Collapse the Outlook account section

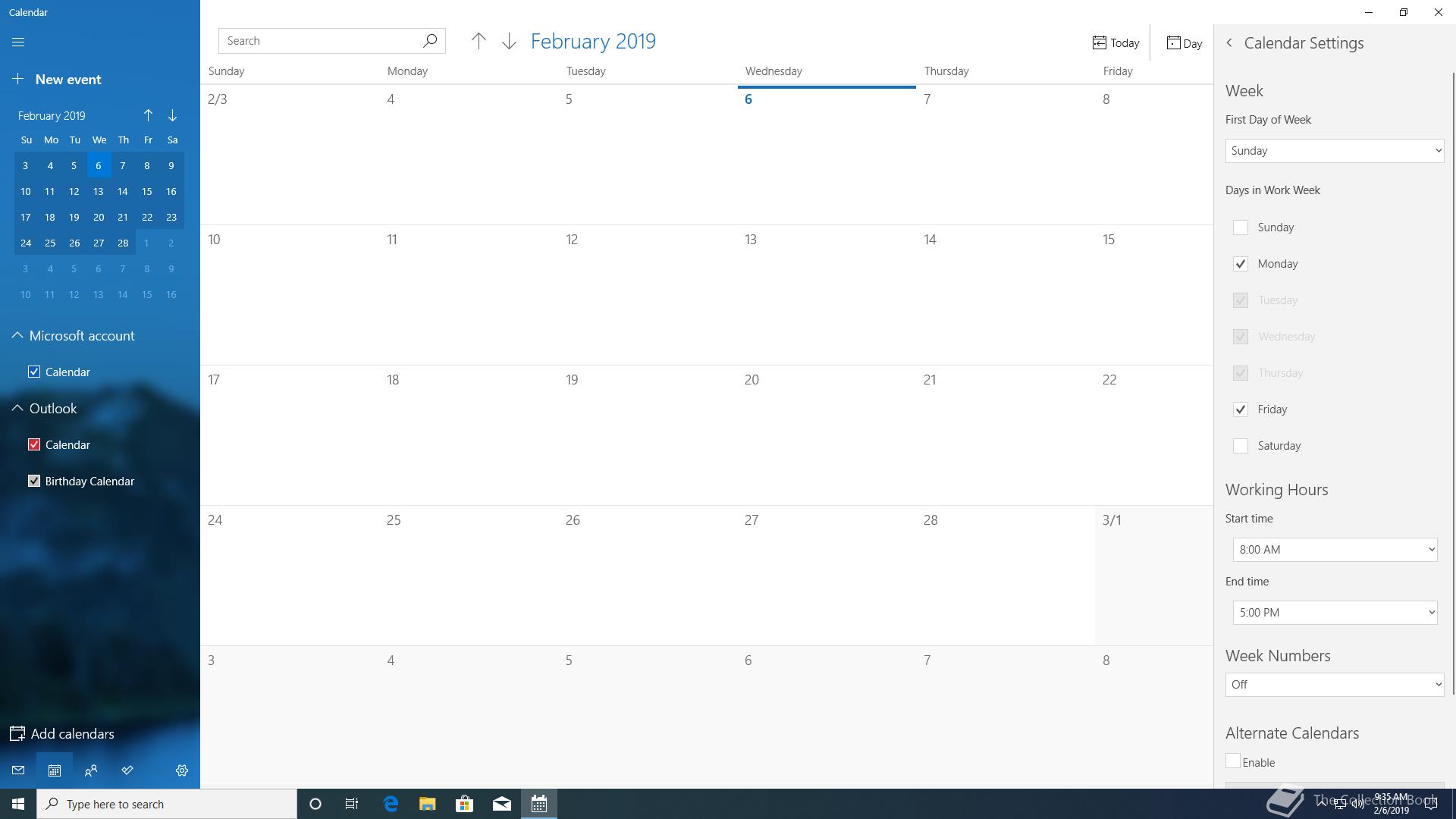(17, 409)
